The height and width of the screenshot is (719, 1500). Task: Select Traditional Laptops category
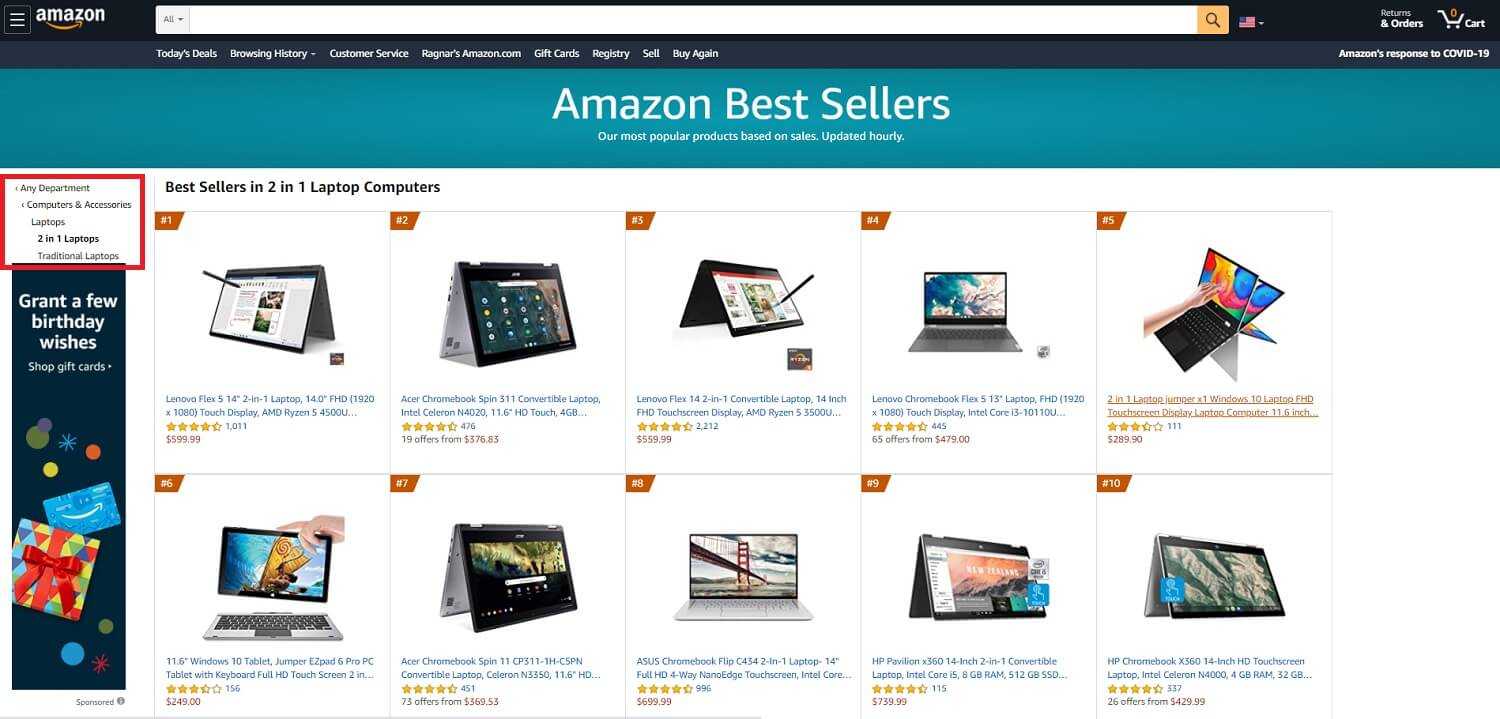(x=78, y=256)
